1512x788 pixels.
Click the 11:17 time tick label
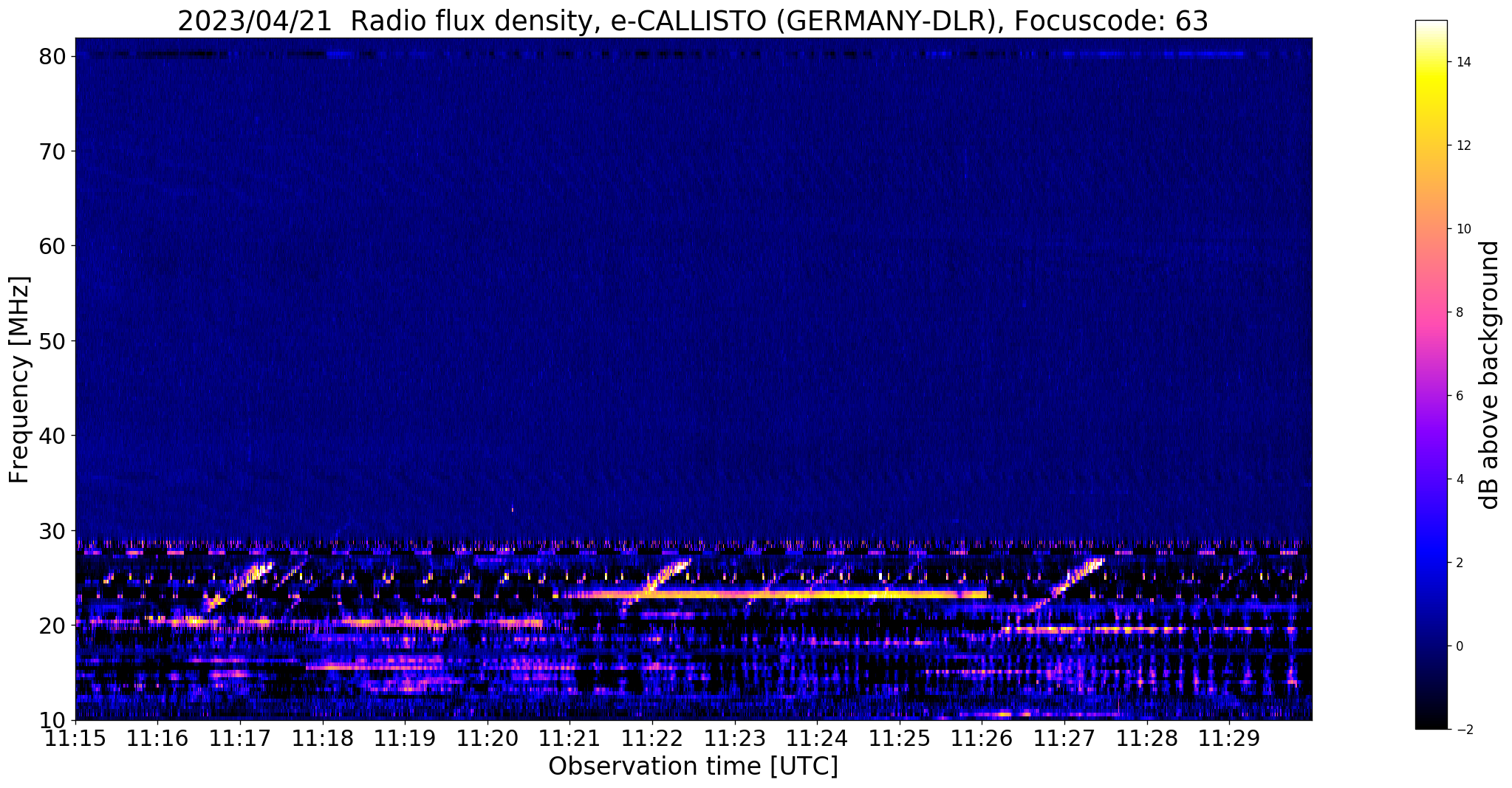[239, 738]
